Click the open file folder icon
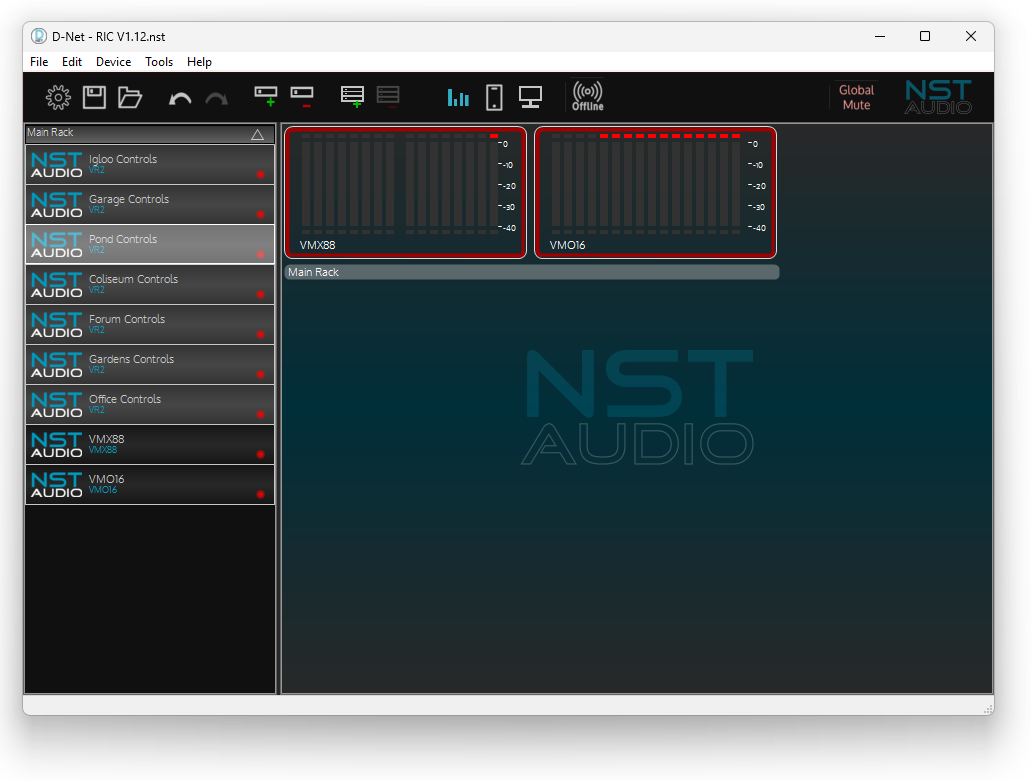 coord(130,97)
